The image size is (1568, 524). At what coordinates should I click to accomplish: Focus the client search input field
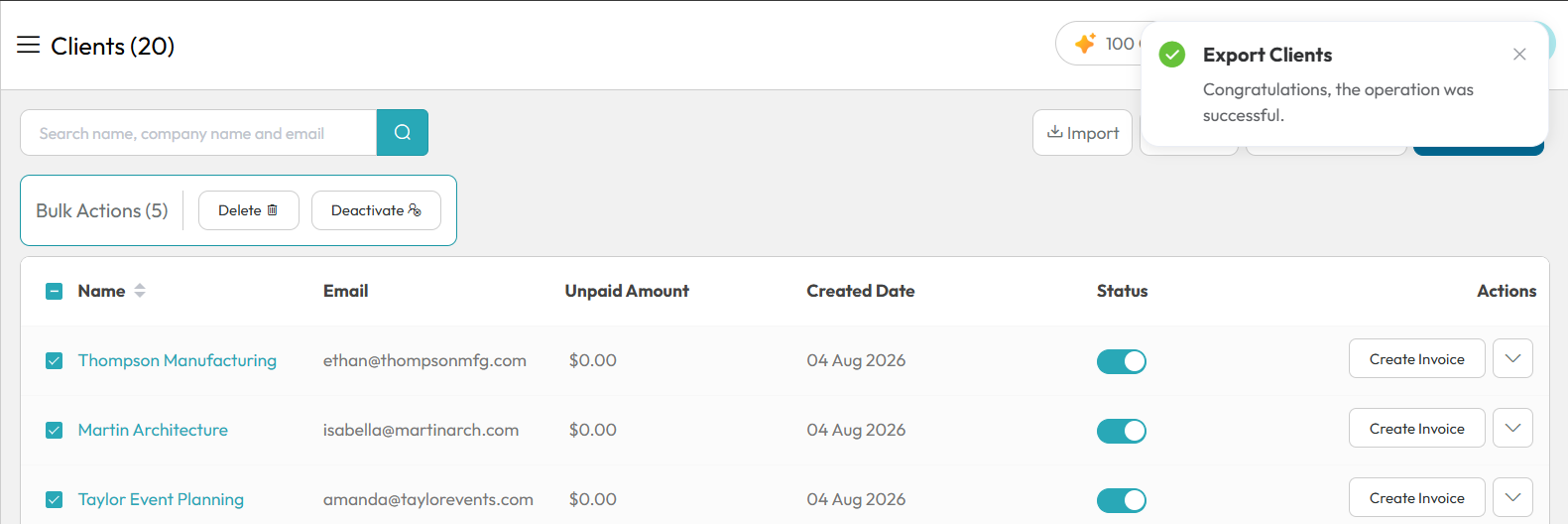[198, 133]
